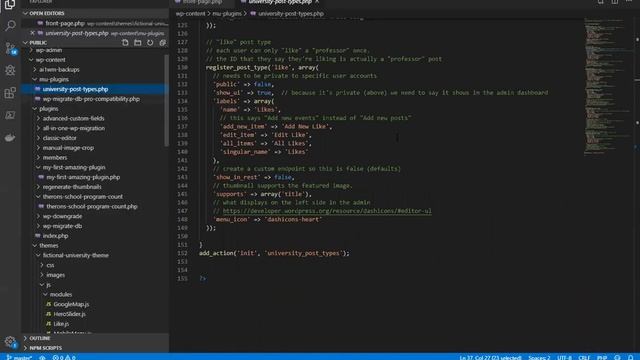Click the feedback smiley in status bar

[x=617, y=357]
